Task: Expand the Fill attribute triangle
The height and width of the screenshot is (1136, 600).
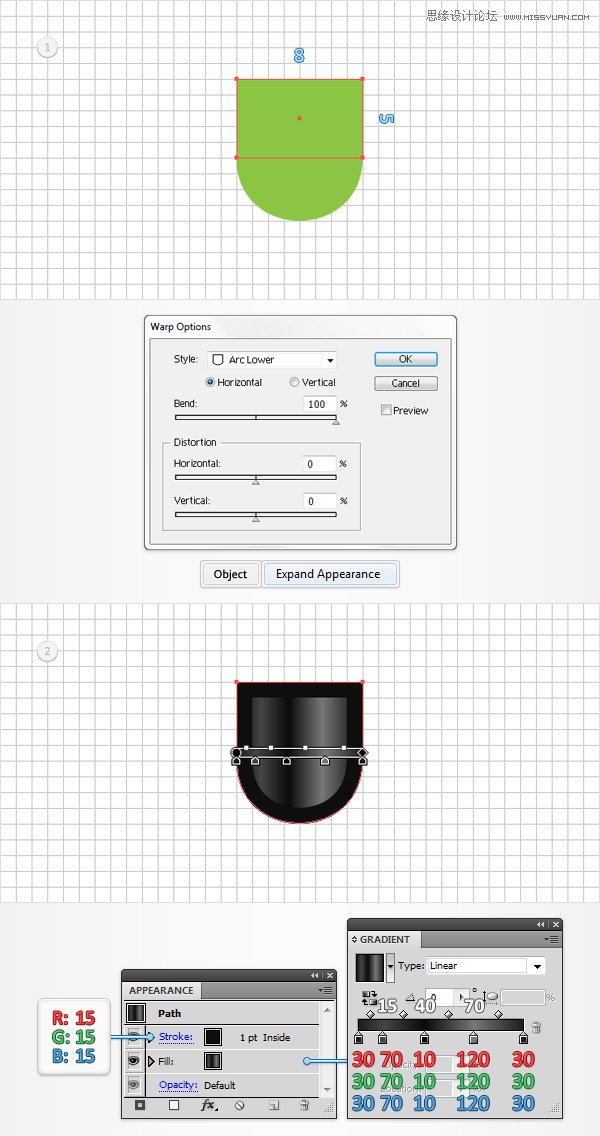Action: point(151,1061)
